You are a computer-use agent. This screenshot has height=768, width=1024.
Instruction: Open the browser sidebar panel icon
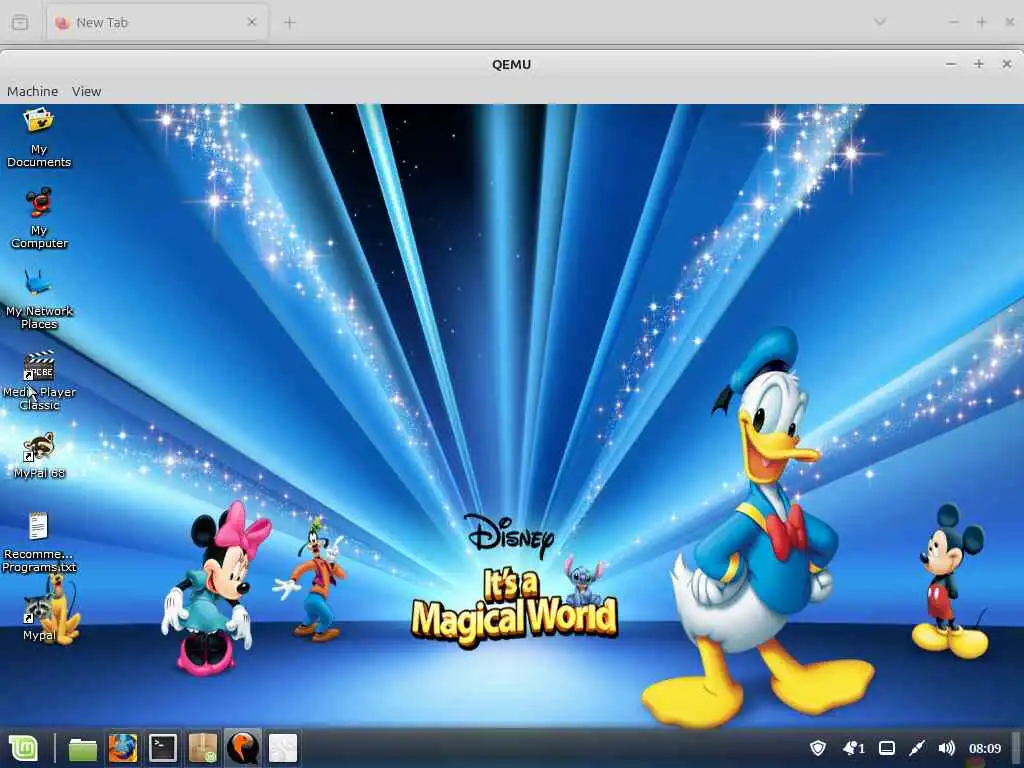20,22
